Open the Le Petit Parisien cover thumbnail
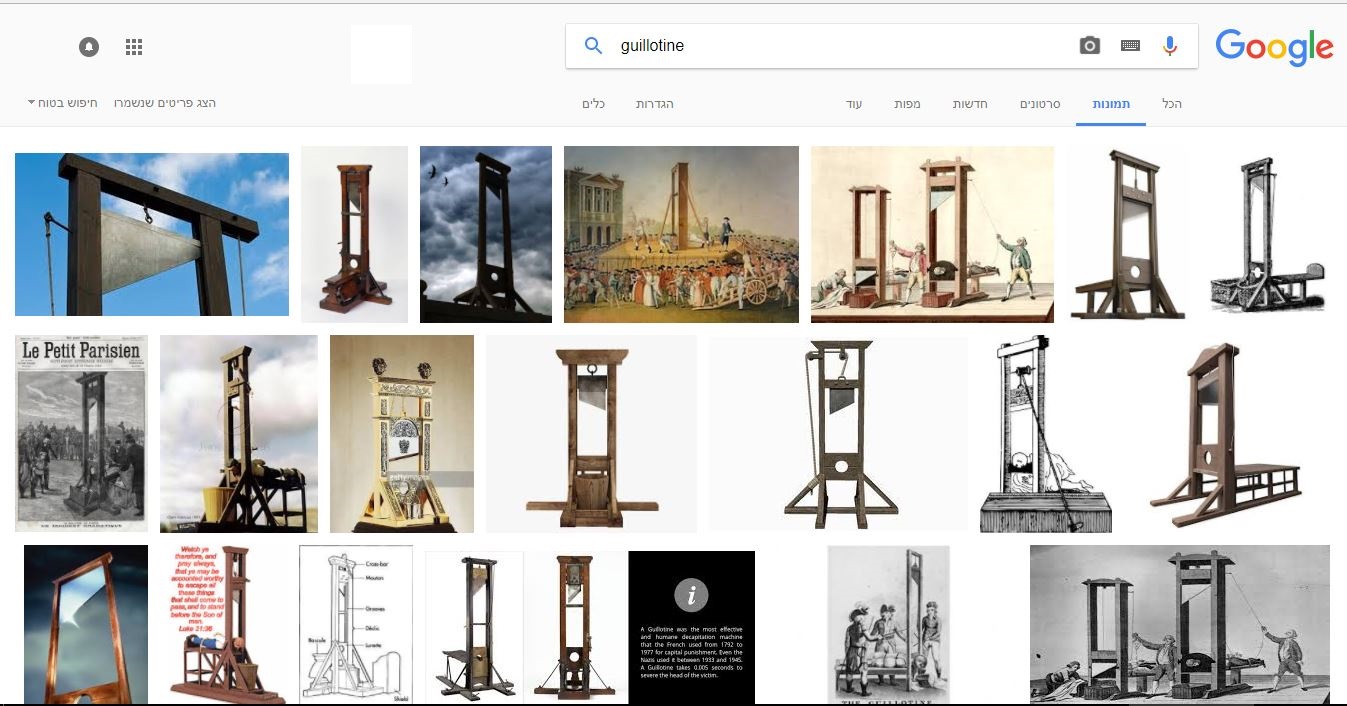The width and height of the screenshot is (1347, 706). pos(81,433)
